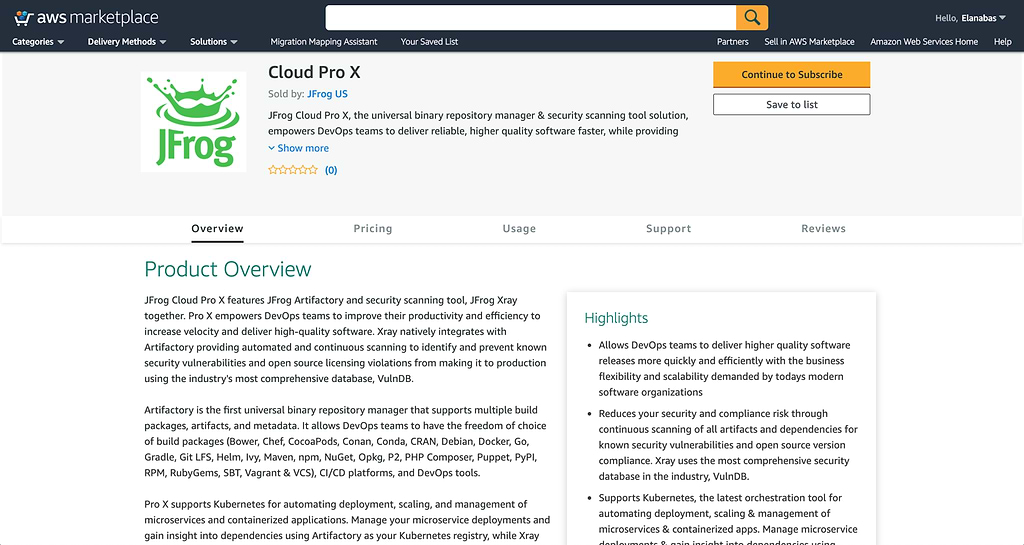Switch to the Pricing tab
The height and width of the screenshot is (545, 1024).
[x=373, y=228]
